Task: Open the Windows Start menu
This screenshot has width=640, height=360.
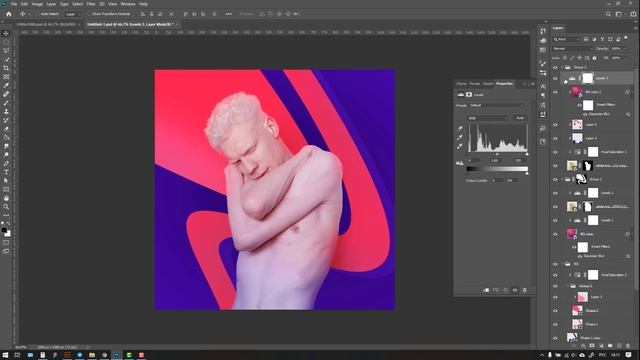Action: coord(5,355)
